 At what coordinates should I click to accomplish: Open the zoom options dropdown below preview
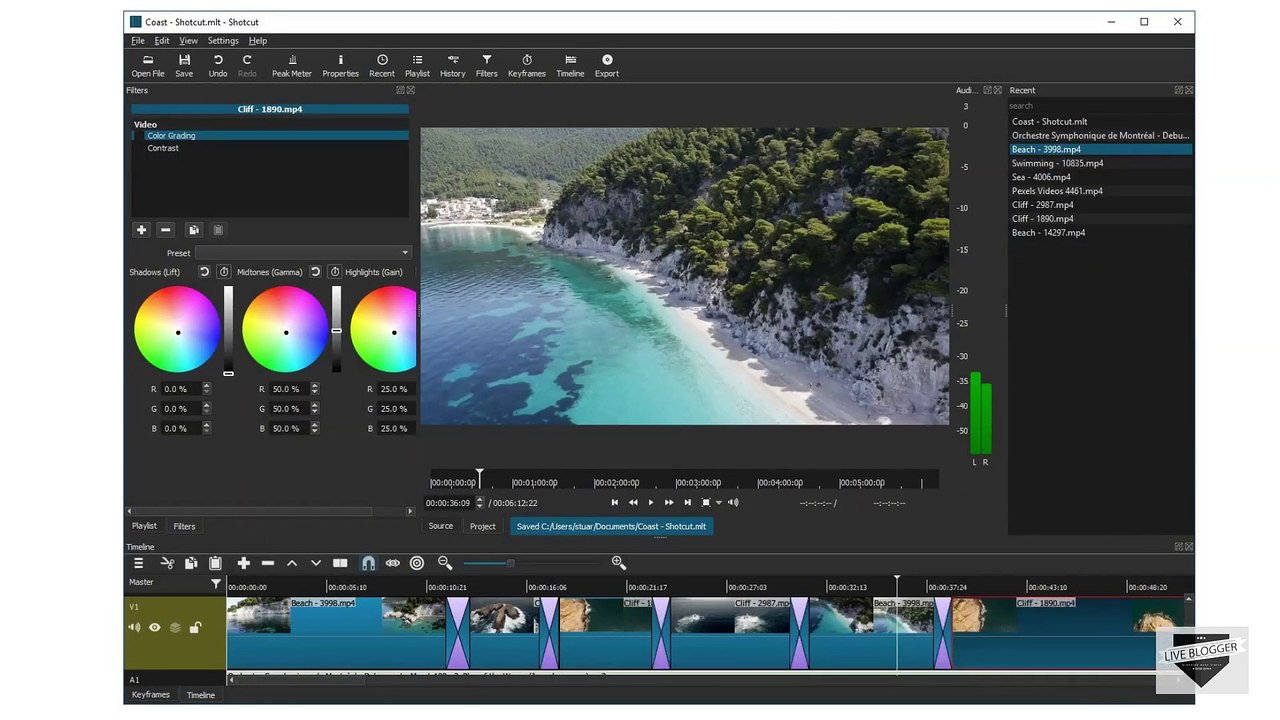point(718,503)
